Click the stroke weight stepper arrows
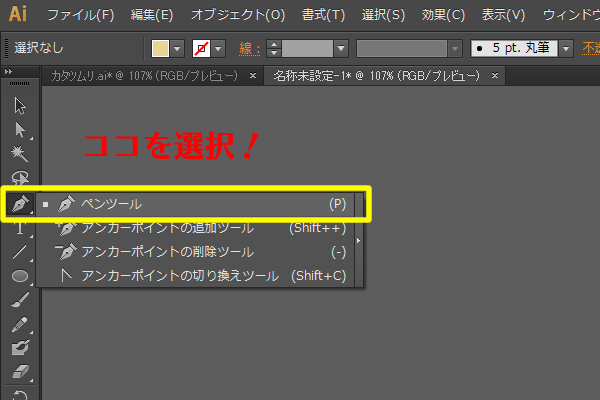This screenshot has height=400, width=600. [273, 48]
